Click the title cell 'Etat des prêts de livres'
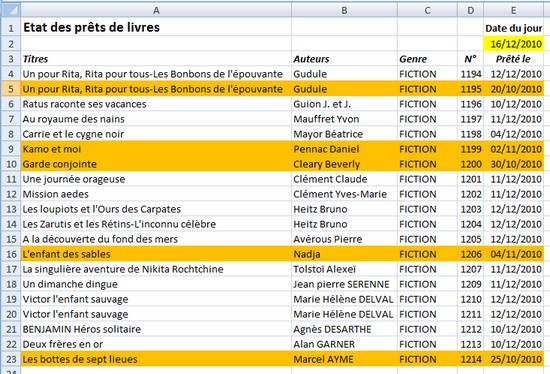The width and height of the screenshot is (550, 374). 156,27
